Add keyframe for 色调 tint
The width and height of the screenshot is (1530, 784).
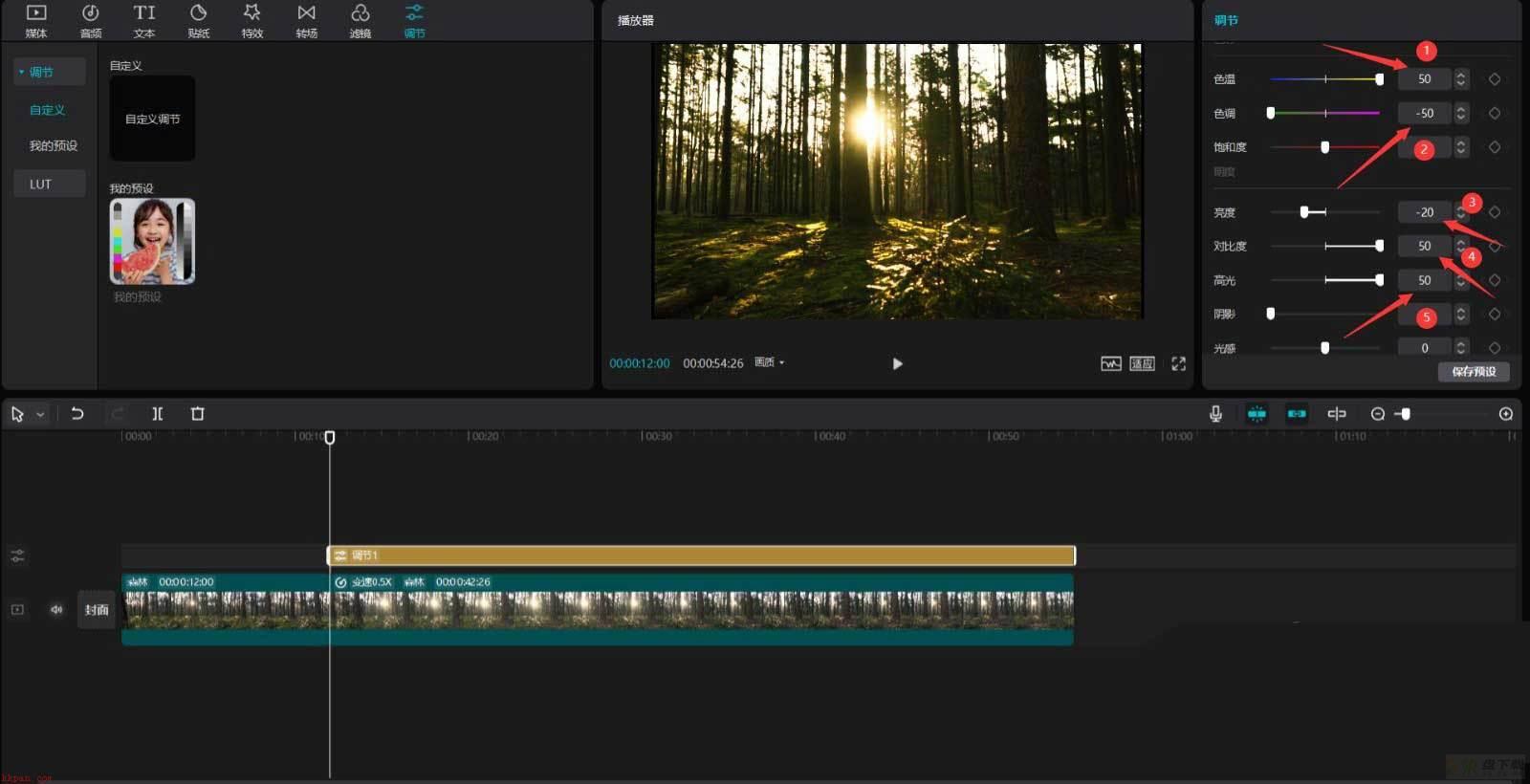[x=1495, y=113]
